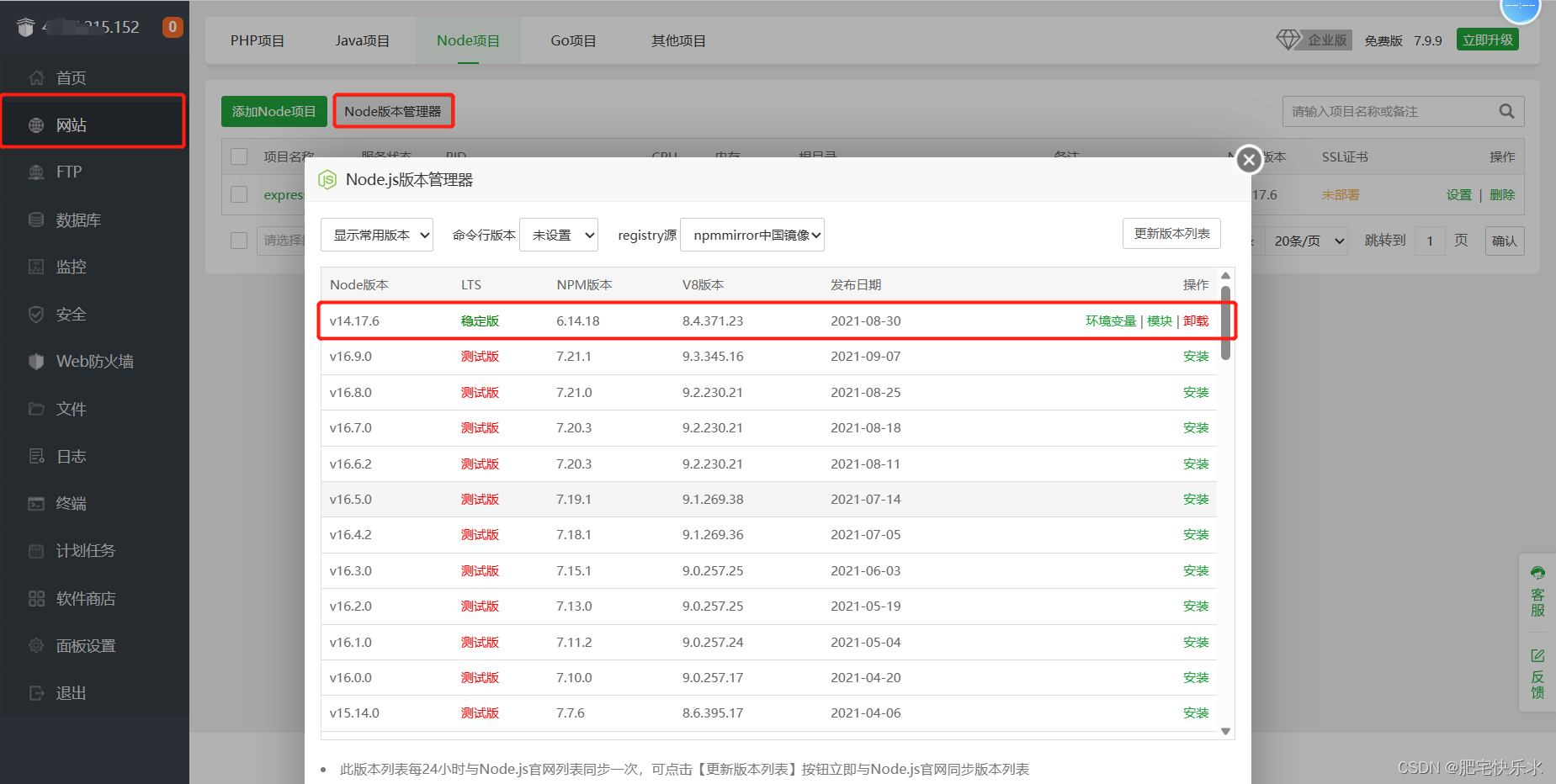This screenshot has height=784, width=1556.
Task: Install Node v16.8.0
Action: coord(1196,393)
